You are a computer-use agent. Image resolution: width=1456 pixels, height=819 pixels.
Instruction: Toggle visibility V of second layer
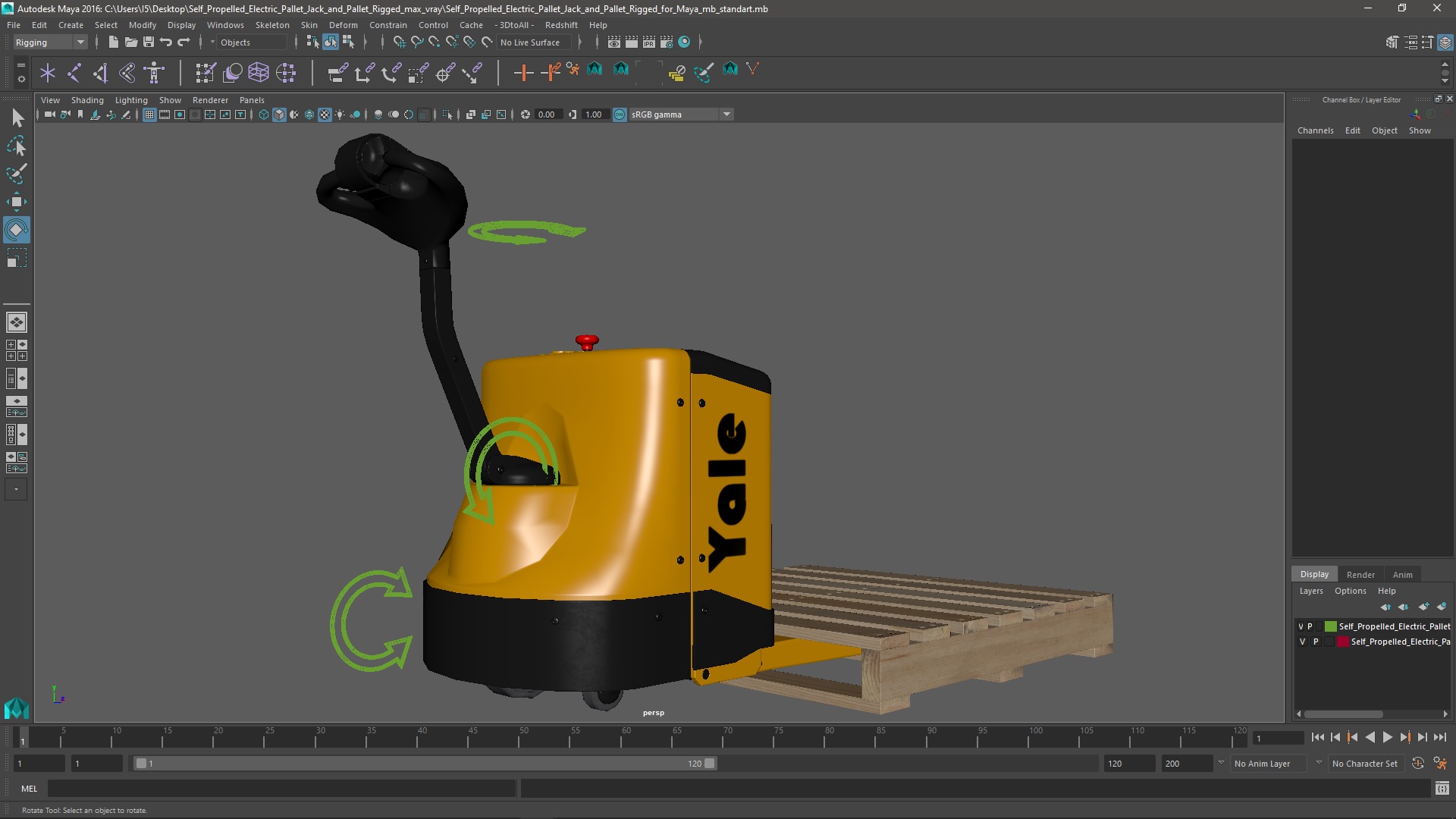(x=1303, y=642)
